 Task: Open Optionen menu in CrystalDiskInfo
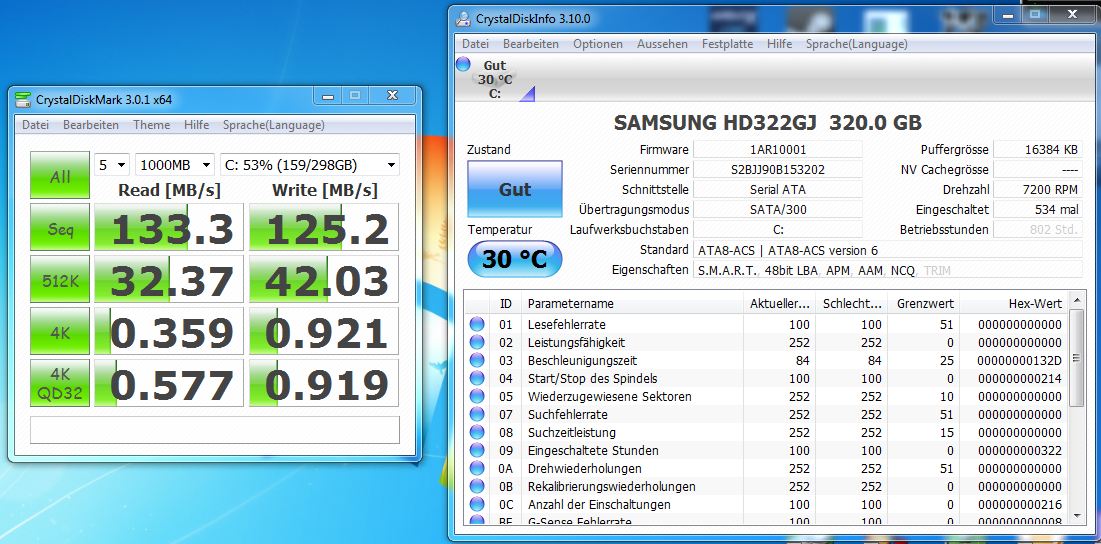pyautogui.click(x=598, y=44)
